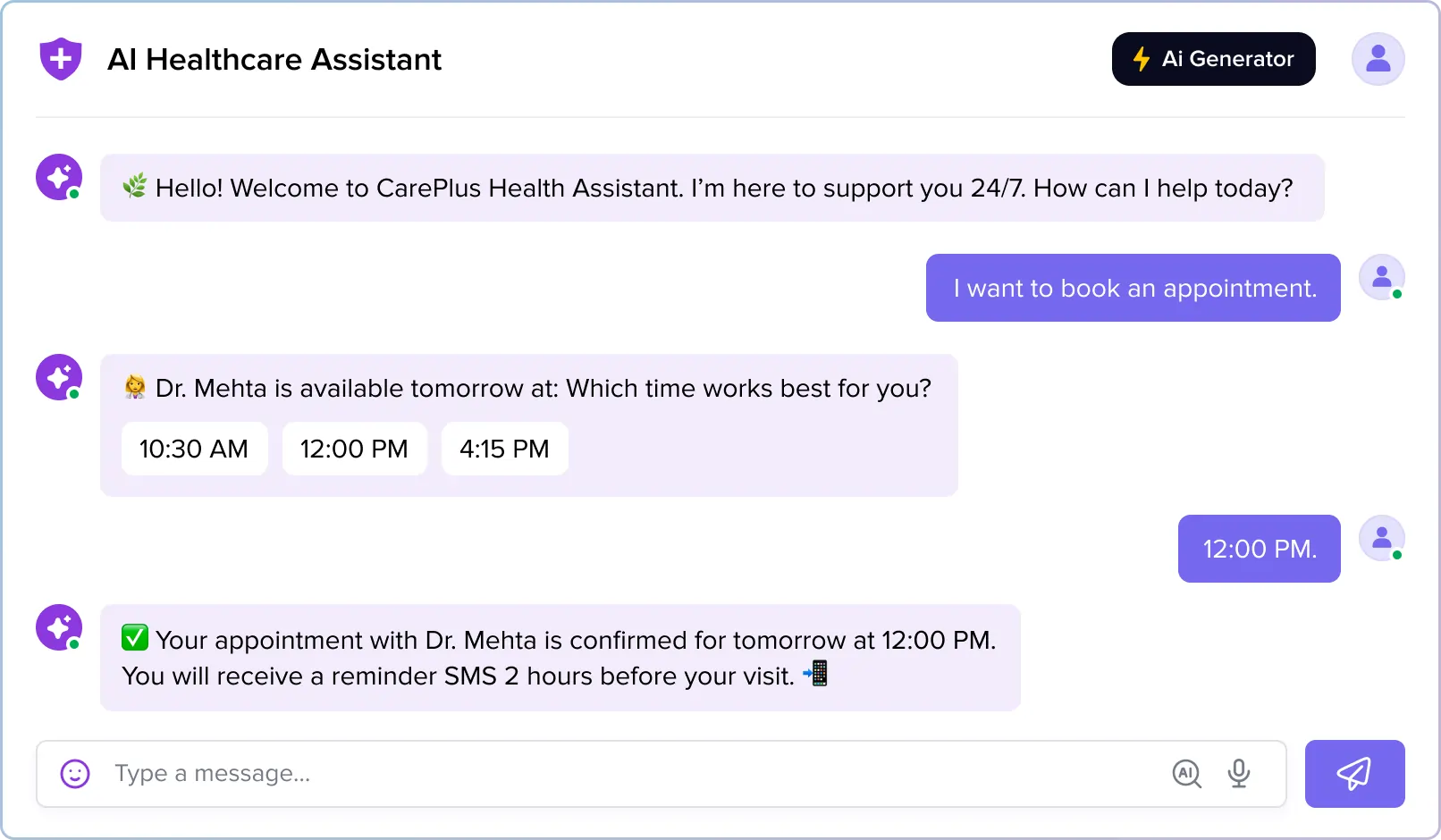
Task: Select the 10:30 AM time slot
Action: (194, 449)
